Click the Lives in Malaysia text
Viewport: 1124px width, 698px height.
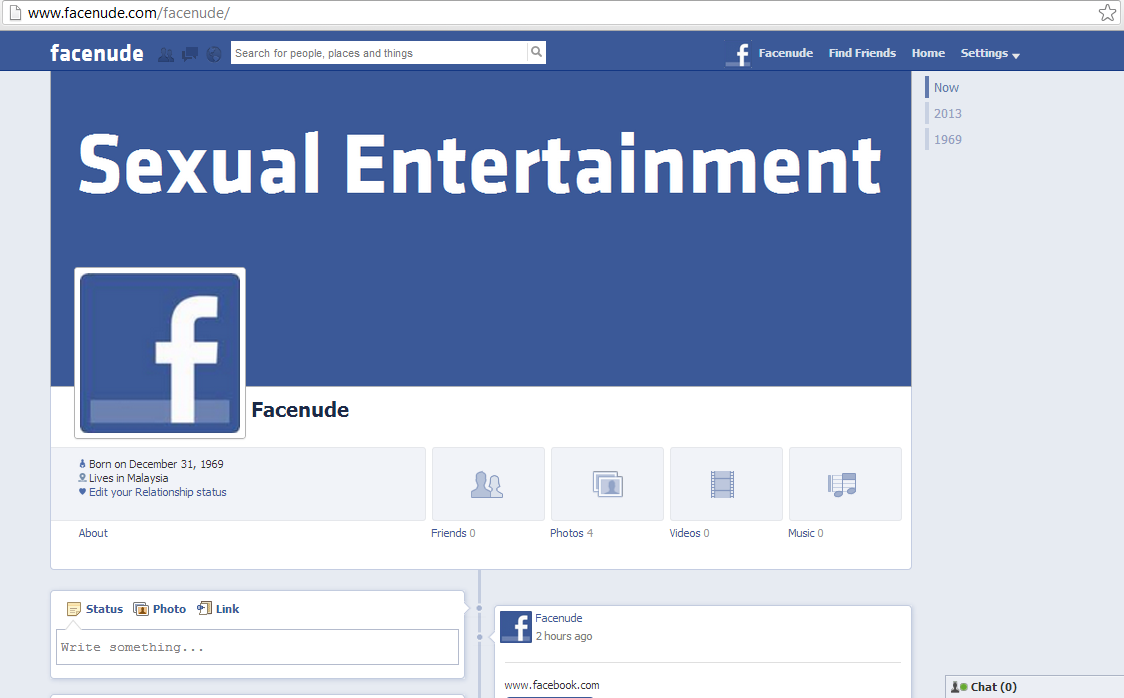pyautogui.click(x=129, y=478)
